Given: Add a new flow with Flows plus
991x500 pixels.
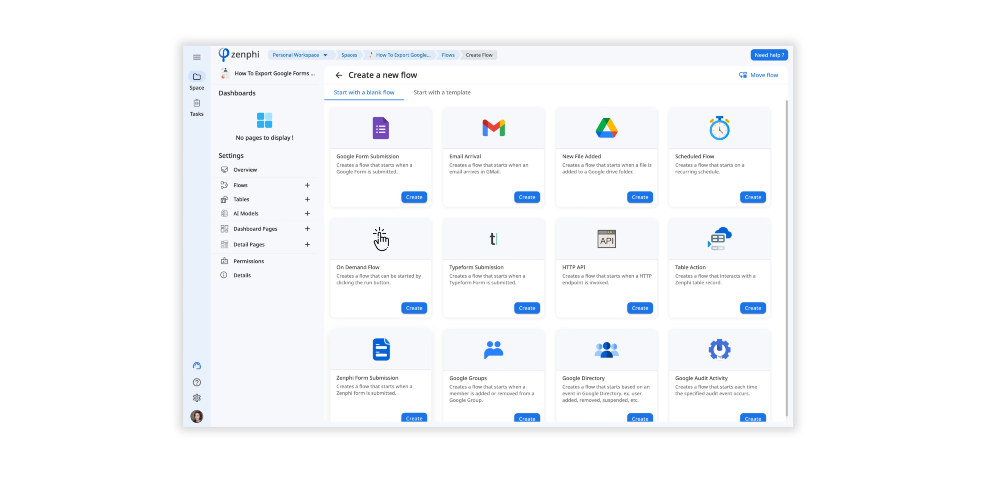Looking at the screenshot, I should point(307,185).
